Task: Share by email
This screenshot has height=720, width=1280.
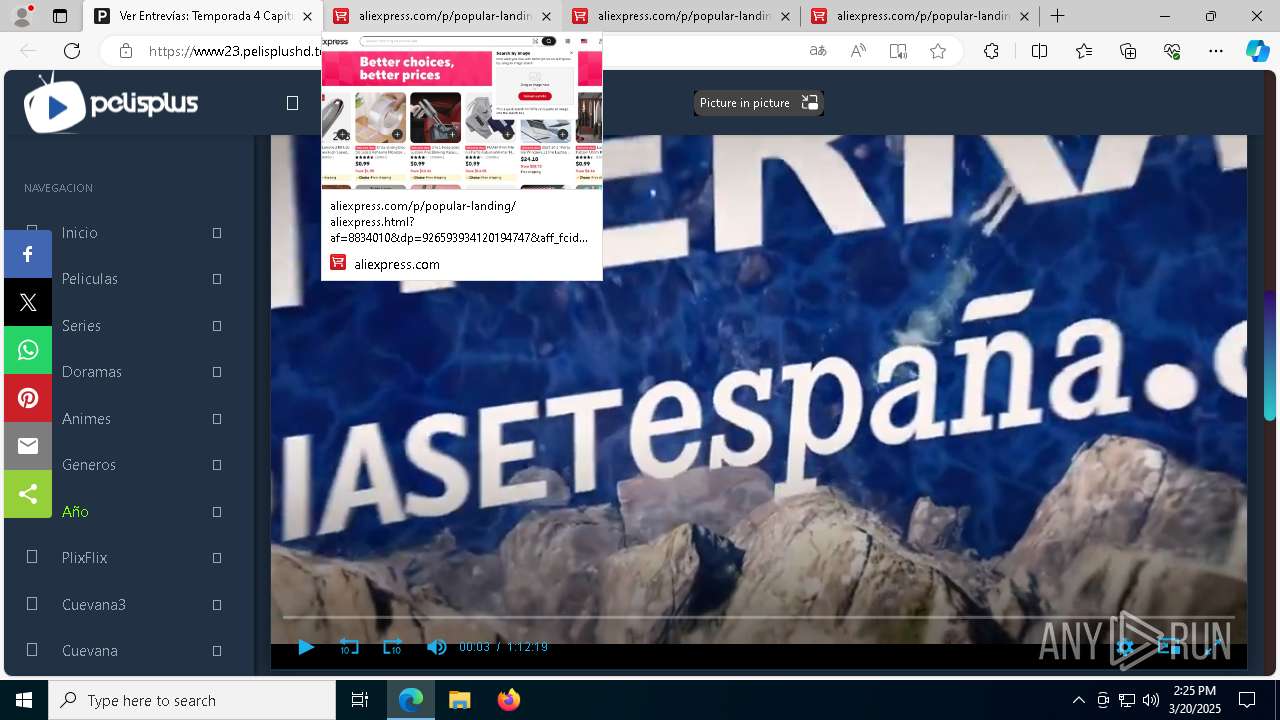Action: (x=28, y=446)
